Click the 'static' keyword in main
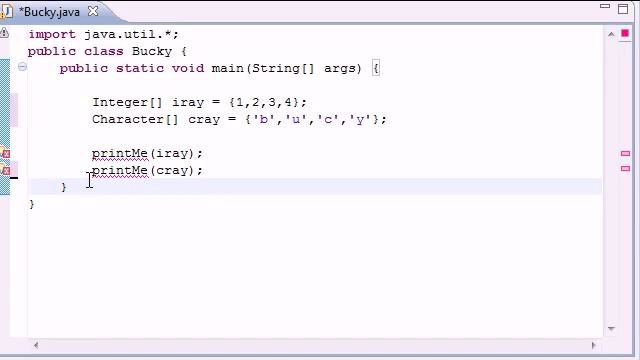 pos(140,68)
